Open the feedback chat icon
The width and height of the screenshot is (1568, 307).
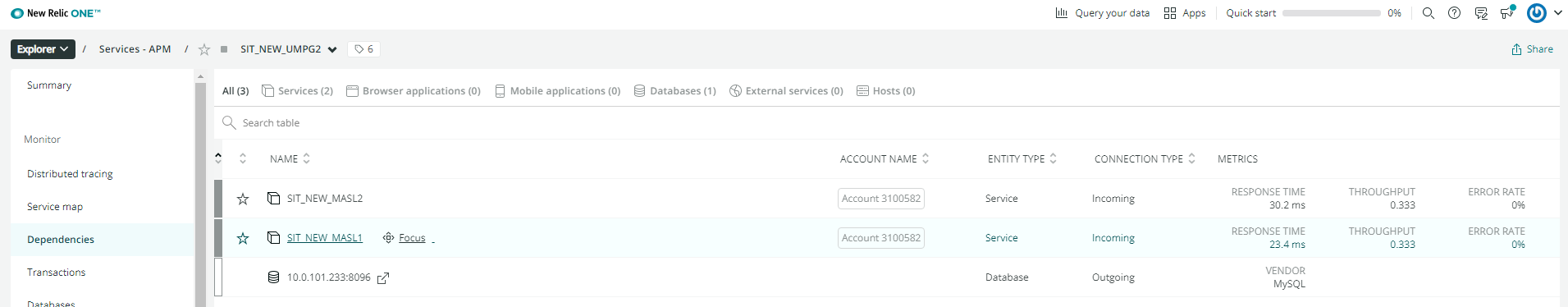[x=1481, y=13]
